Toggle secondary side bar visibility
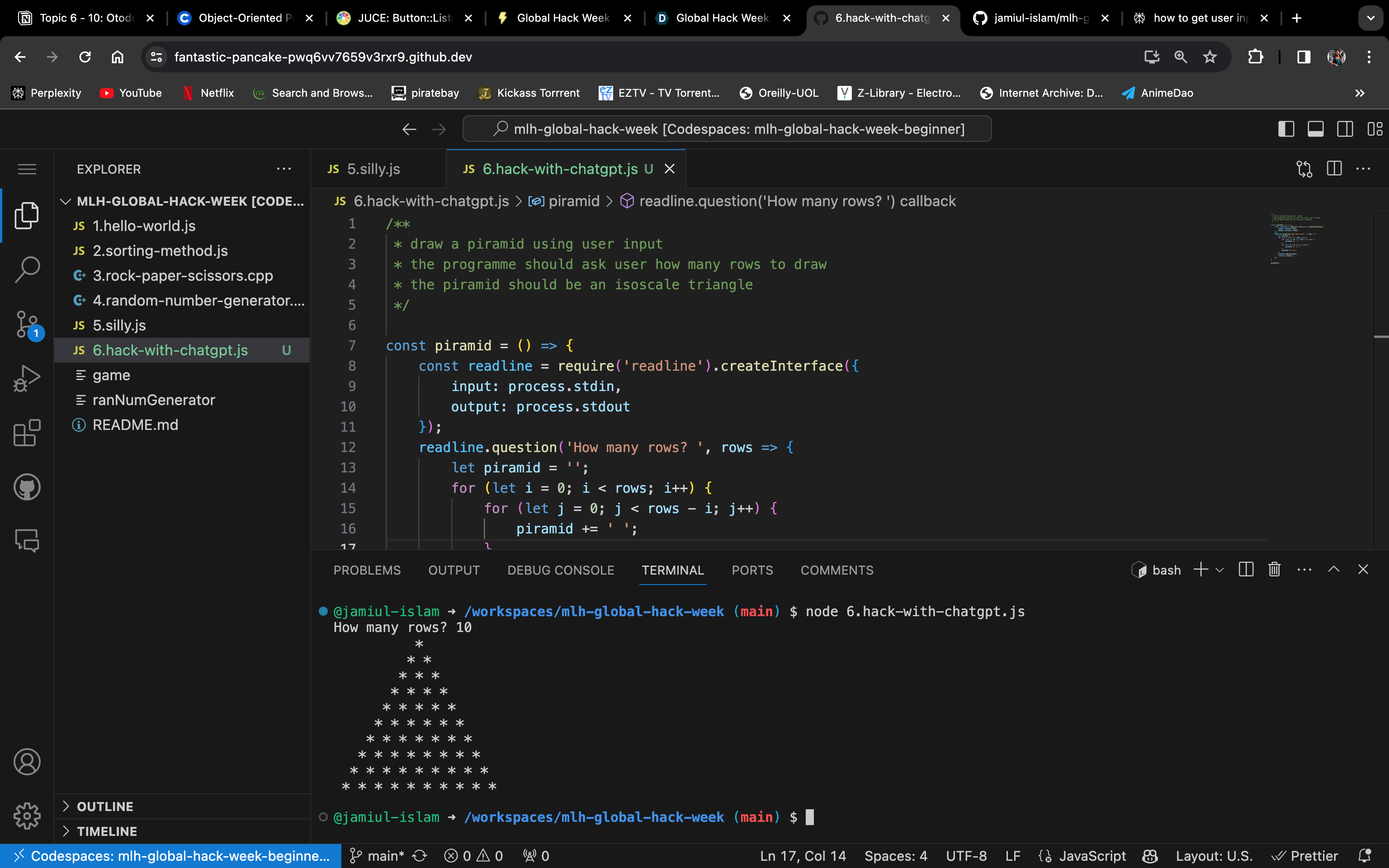Image resolution: width=1389 pixels, height=868 pixels. [x=1345, y=129]
